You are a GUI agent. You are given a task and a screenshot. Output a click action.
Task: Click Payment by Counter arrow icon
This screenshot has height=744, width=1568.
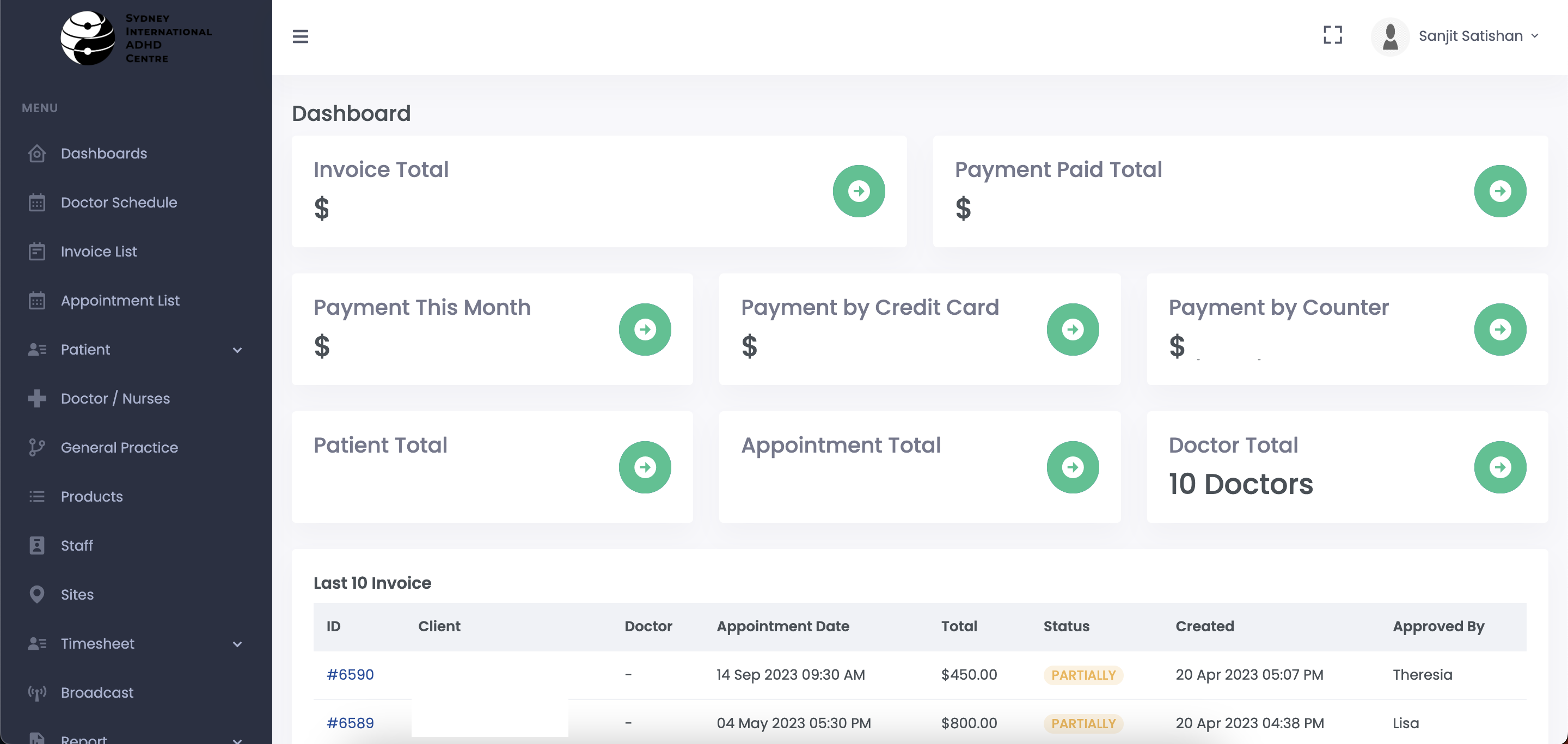pos(1499,330)
